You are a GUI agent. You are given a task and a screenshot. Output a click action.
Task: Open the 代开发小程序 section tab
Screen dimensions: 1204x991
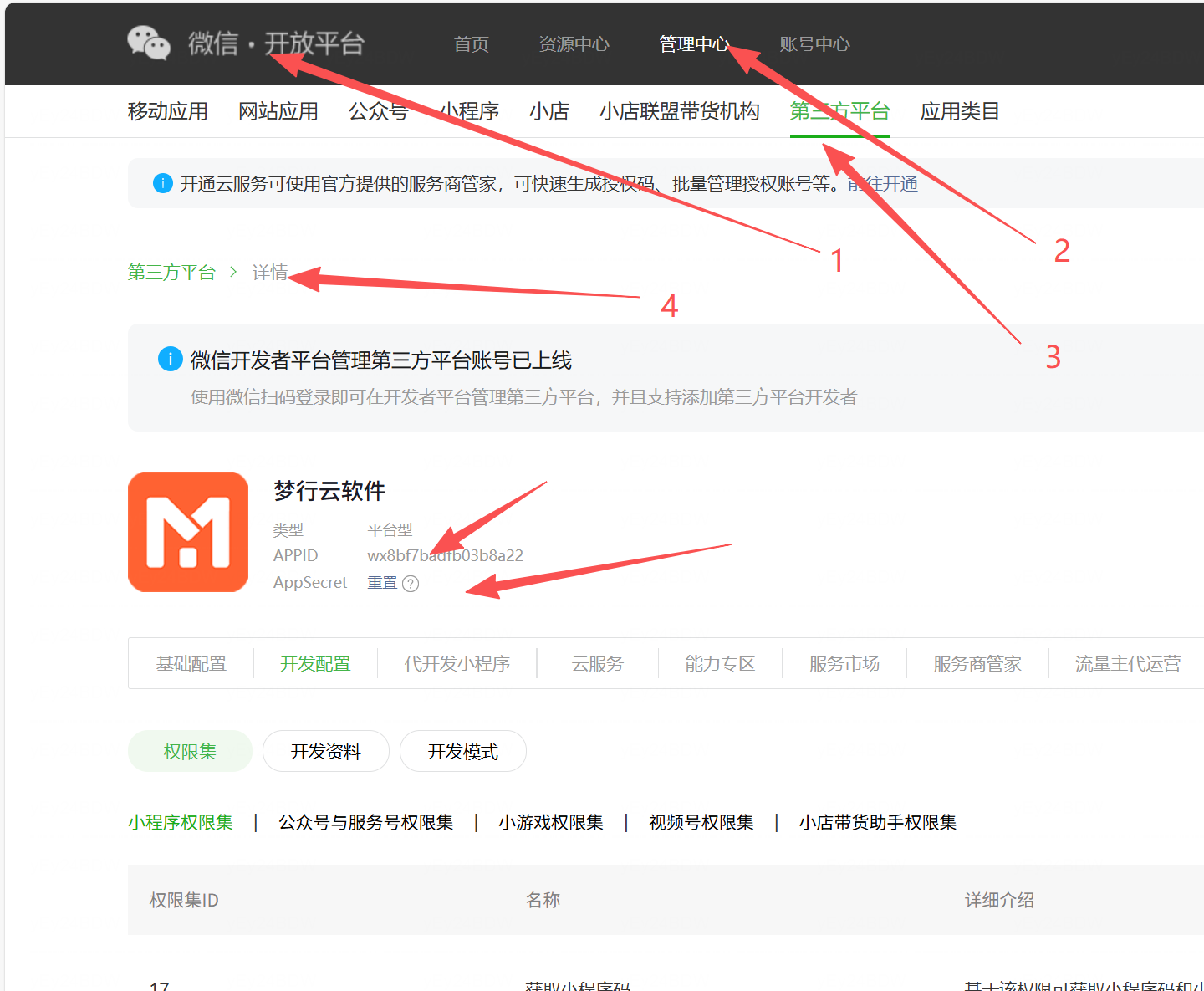[x=457, y=664]
